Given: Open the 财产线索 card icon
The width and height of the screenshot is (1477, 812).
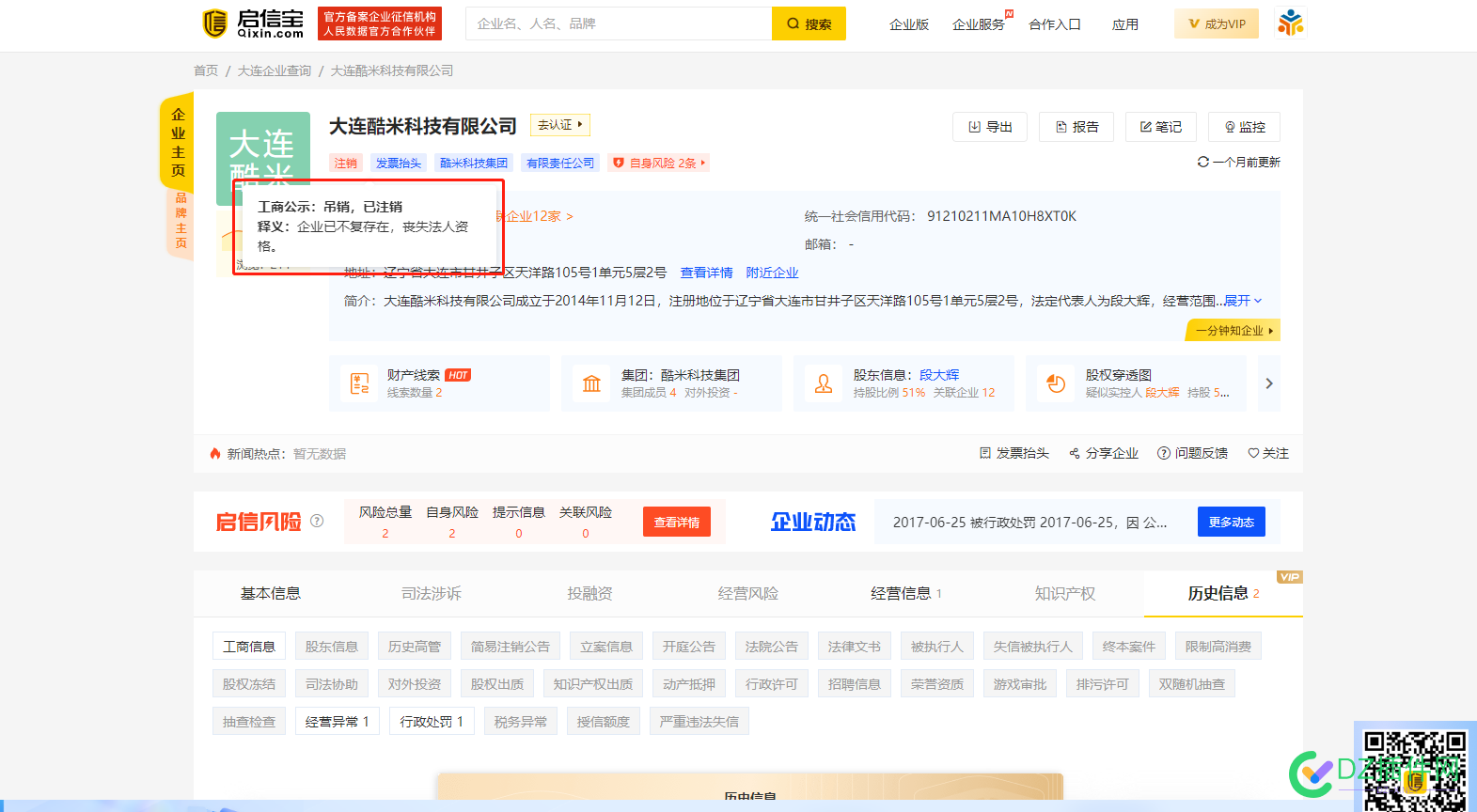Looking at the screenshot, I should click(360, 383).
